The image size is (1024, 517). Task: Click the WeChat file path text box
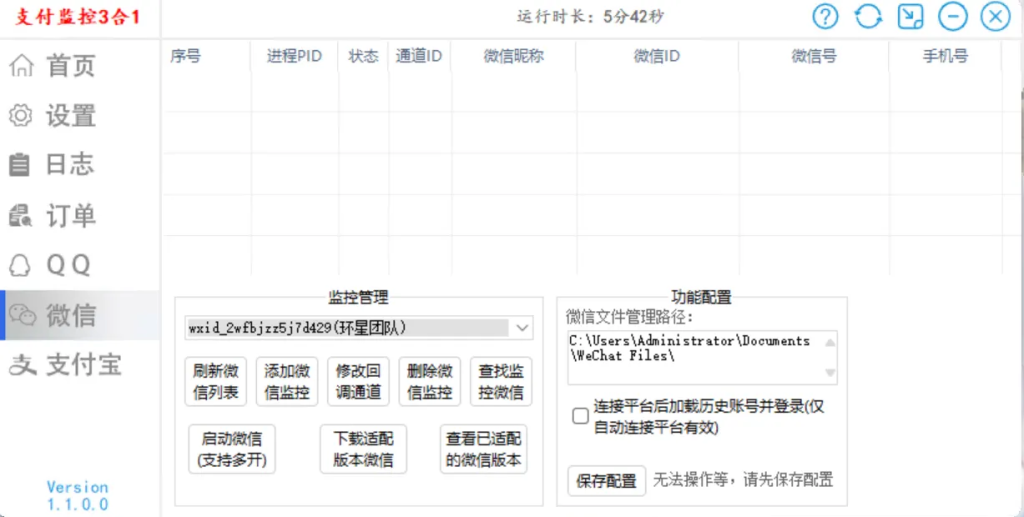pos(695,357)
